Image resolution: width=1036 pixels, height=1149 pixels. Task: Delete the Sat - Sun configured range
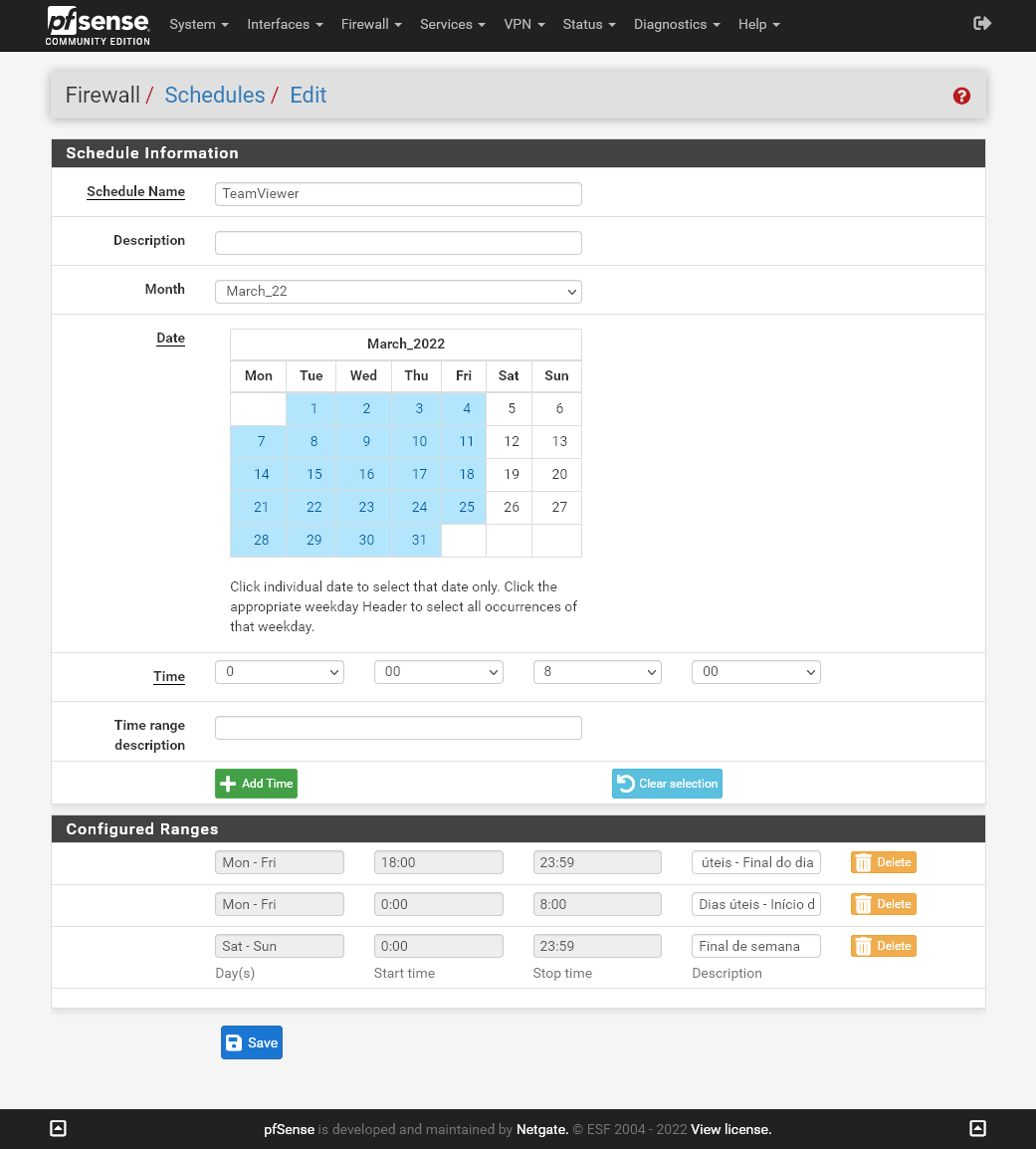tap(883, 946)
